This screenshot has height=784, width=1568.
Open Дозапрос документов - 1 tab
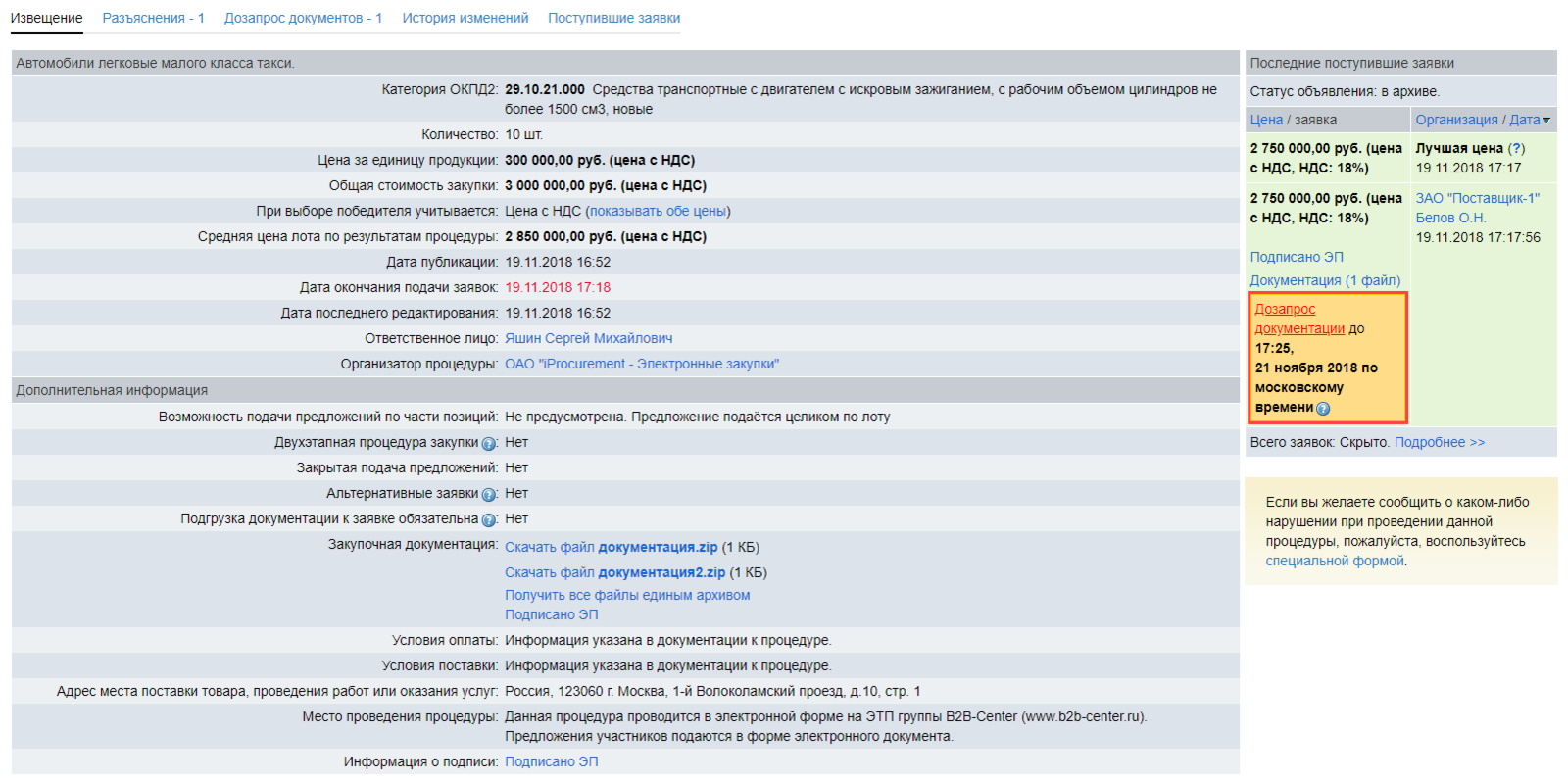(303, 18)
